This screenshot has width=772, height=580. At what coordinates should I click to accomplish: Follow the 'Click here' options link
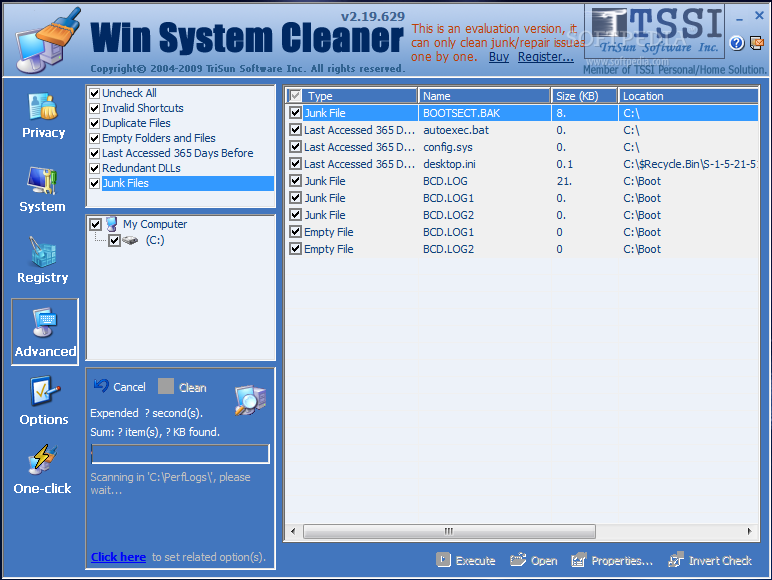[118, 557]
